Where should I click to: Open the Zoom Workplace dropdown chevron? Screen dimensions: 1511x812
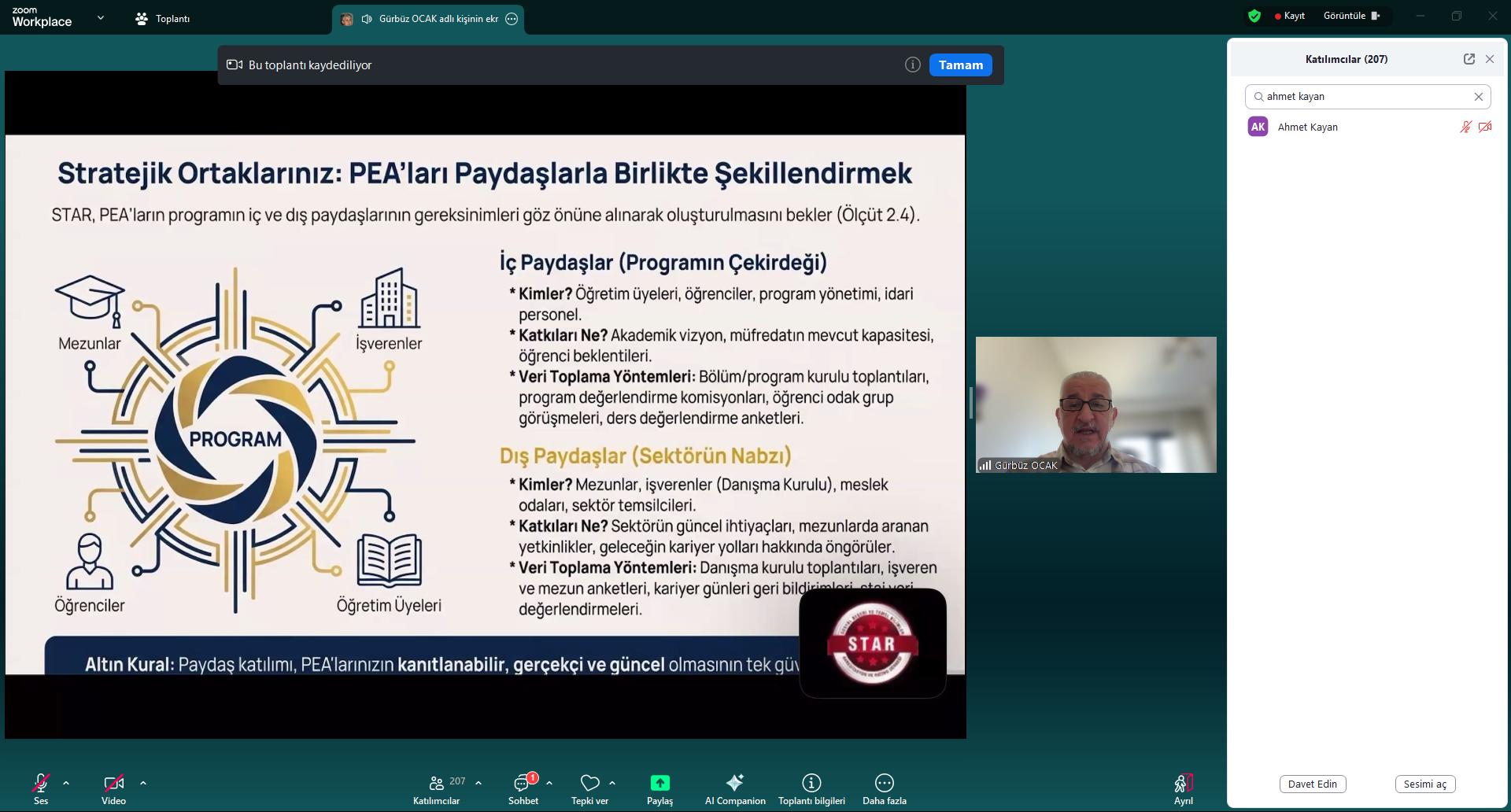point(101,17)
